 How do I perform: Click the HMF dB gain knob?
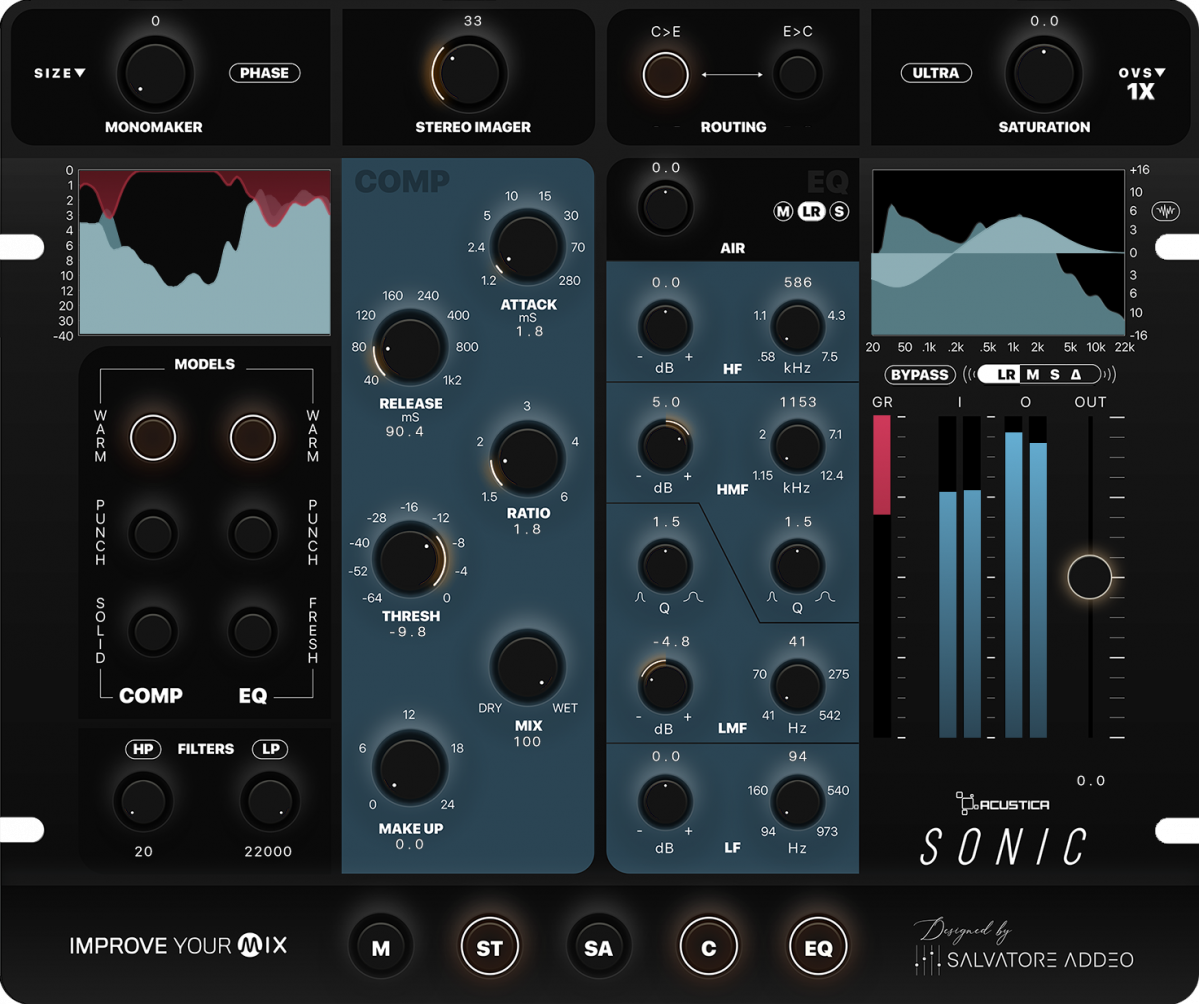point(665,446)
